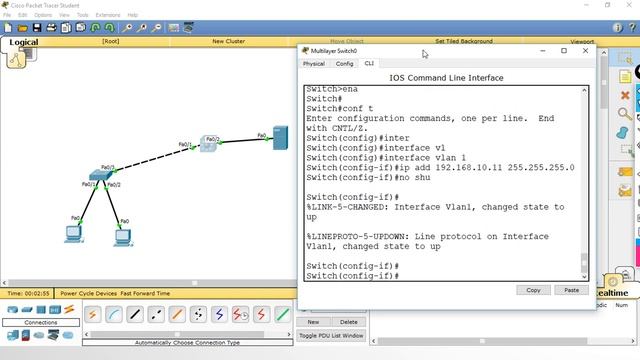Select the red X Delete tool

click(x=625, y=95)
